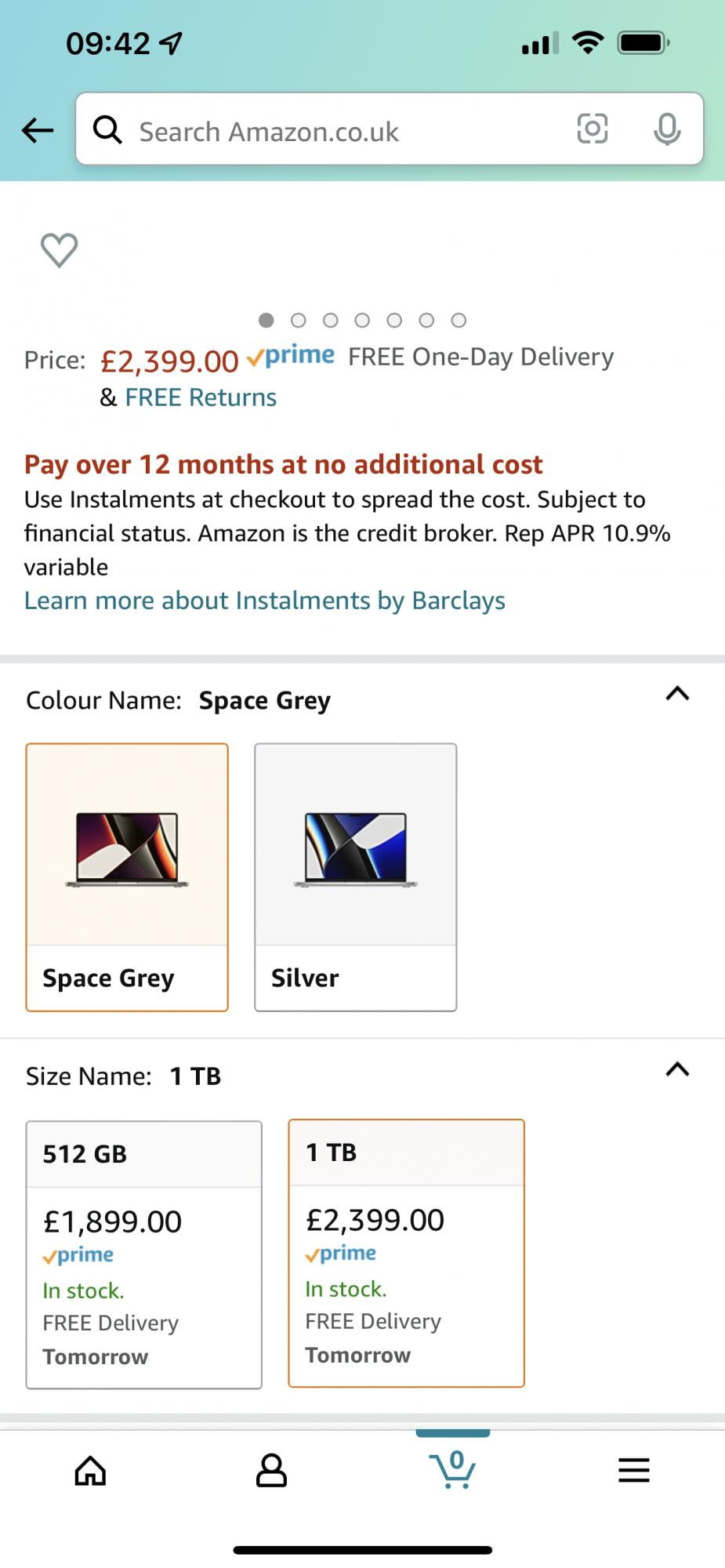Open the FREE Returns link
Screen dimensions: 725x1568
(x=201, y=397)
